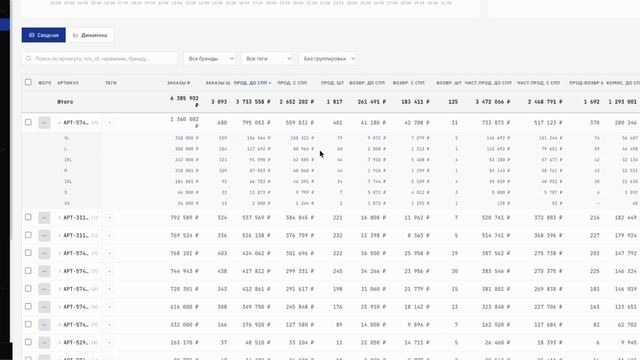640x360 pixels.
Task: Expand the АРТ-311 row with 336 orders
Action: click(x=60, y=236)
